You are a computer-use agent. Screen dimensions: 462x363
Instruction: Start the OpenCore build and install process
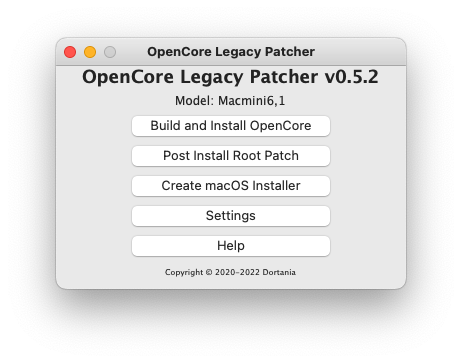pyautogui.click(x=231, y=126)
